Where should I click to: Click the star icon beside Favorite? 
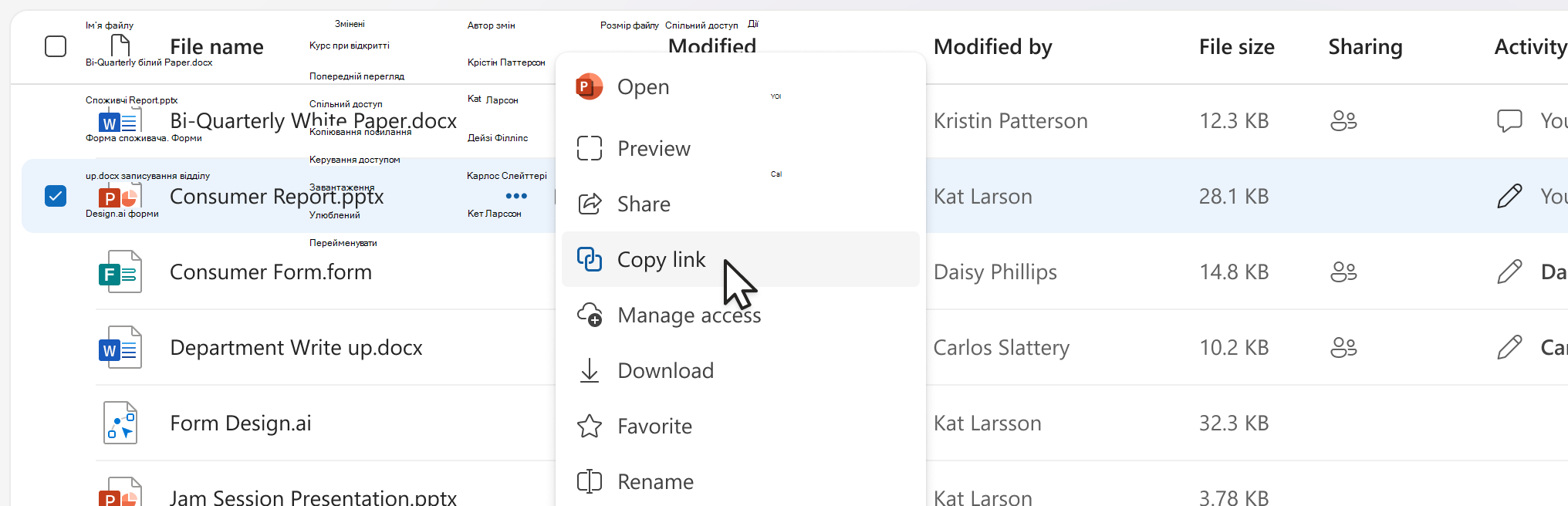click(x=590, y=426)
